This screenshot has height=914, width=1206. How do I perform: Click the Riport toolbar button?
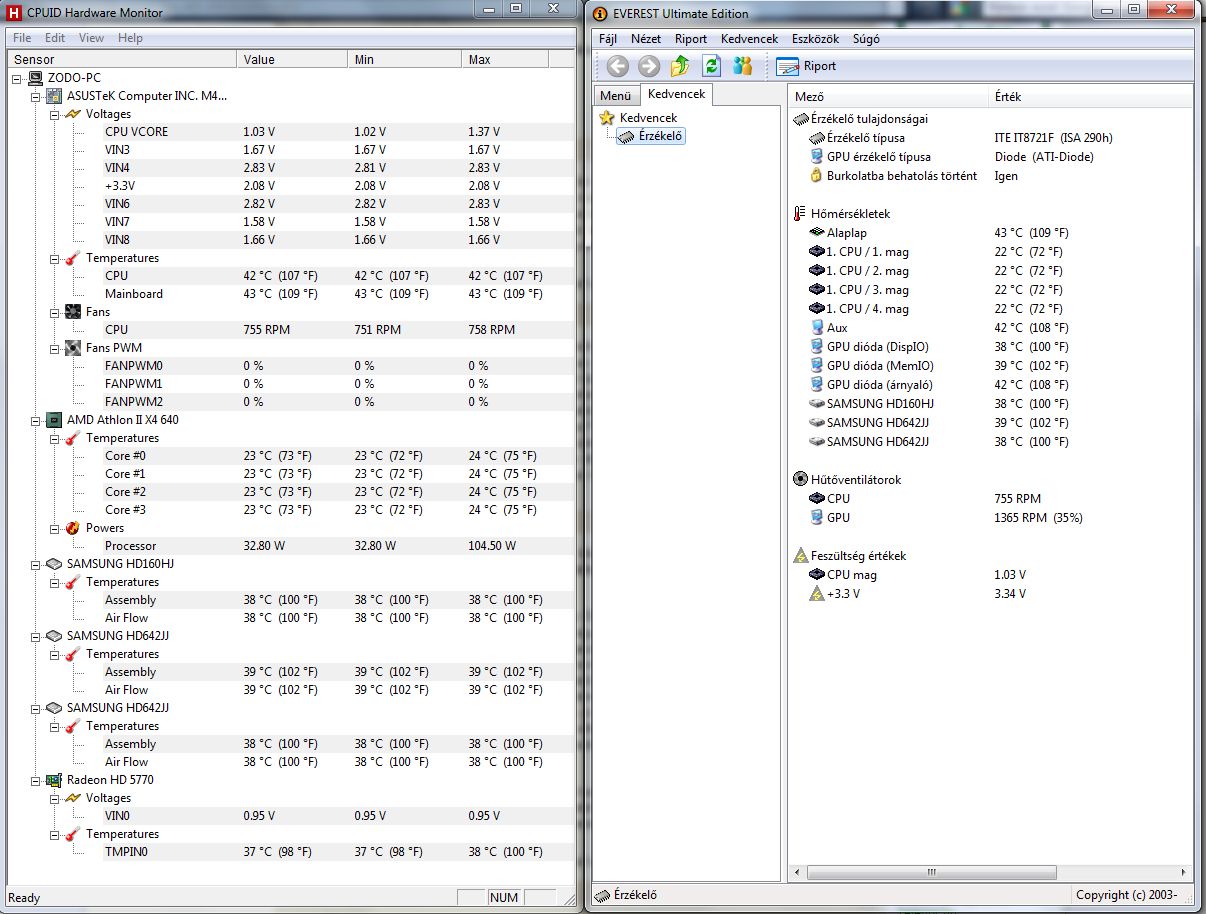[x=807, y=66]
